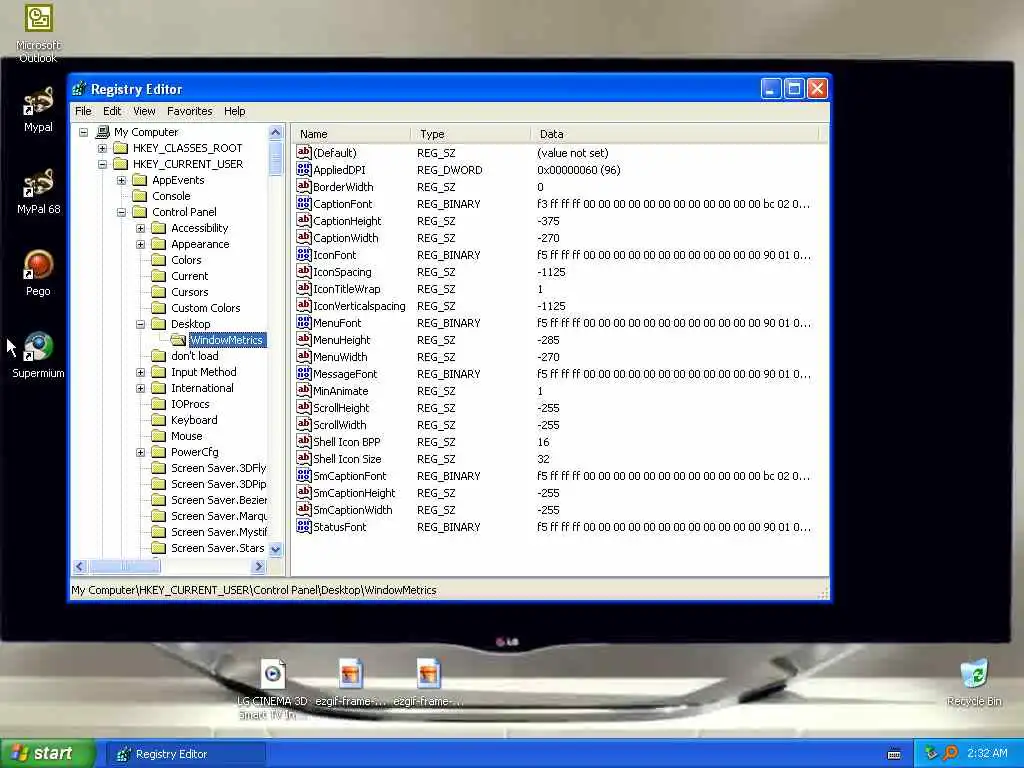Viewport: 1024px width, 768px height.
Task: Click the tree scroll up arrow
Action: (x=276, y=133)
